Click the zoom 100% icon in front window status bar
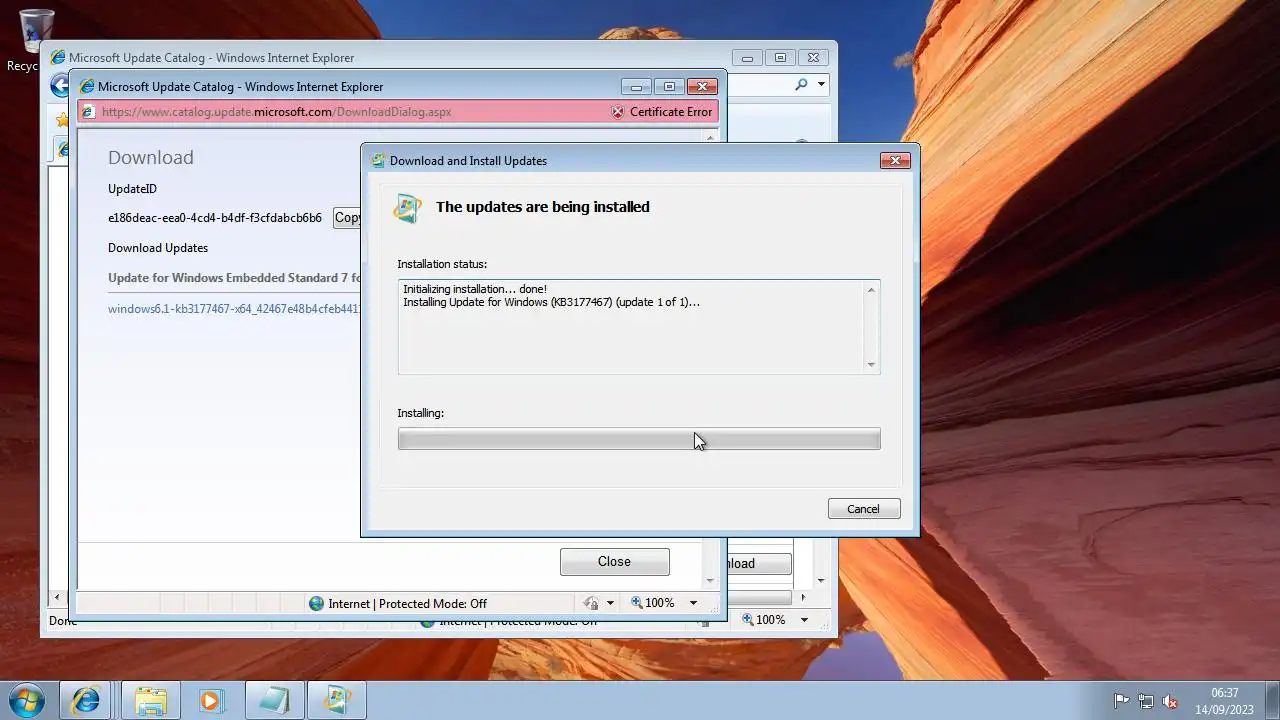This screenshot has width=1280, height=720. pyautogui.click(x=637, y=603)
